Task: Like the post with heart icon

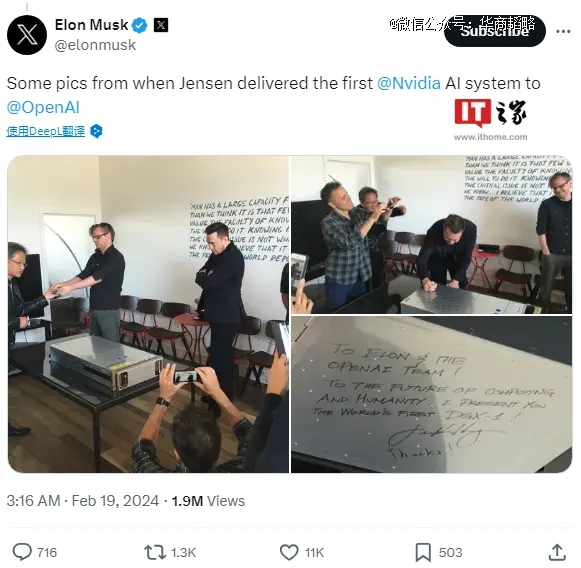Action: (289, 552)
